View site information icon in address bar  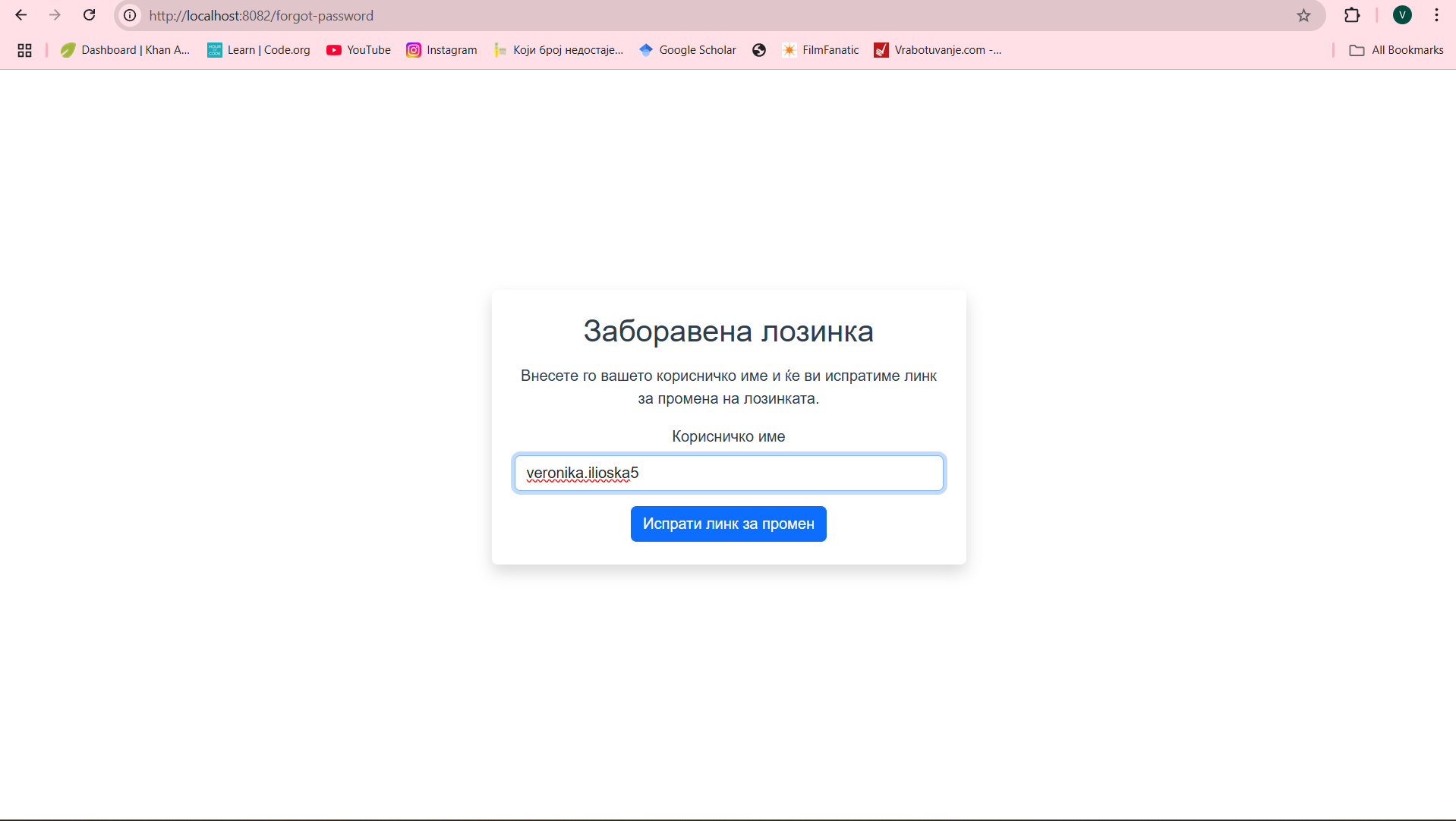[x=131, y=15]
